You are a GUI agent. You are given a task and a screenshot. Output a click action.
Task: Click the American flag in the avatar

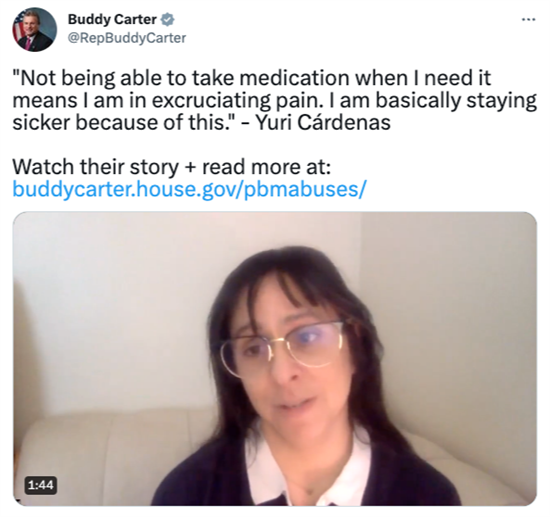(x=18, y=27)
